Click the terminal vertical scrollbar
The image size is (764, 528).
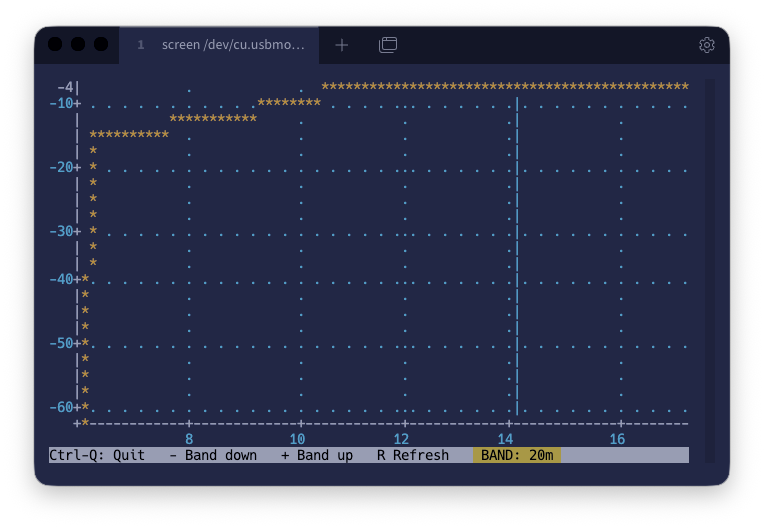(x=710, y=271)
